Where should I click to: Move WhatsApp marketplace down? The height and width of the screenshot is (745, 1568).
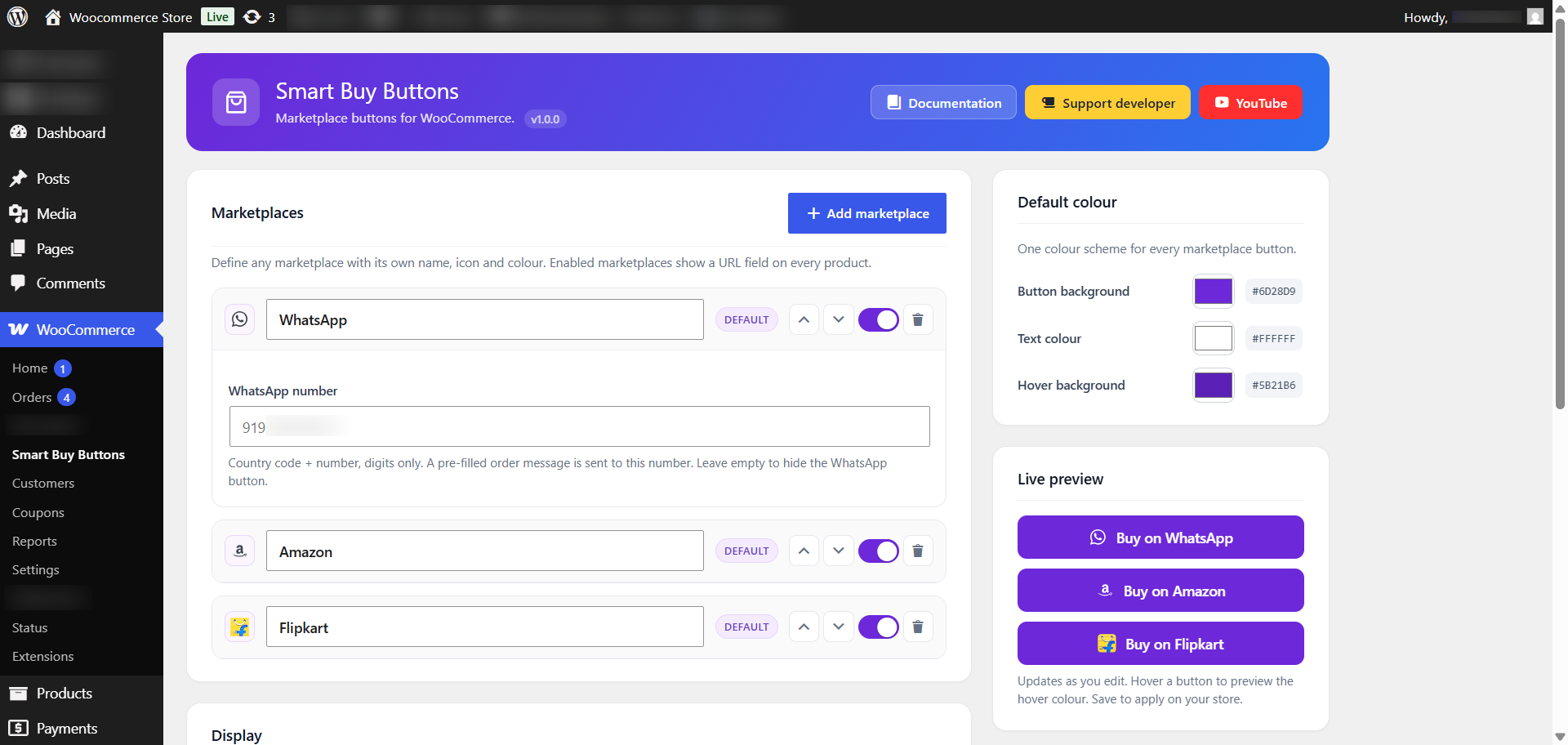coord(839,319)
